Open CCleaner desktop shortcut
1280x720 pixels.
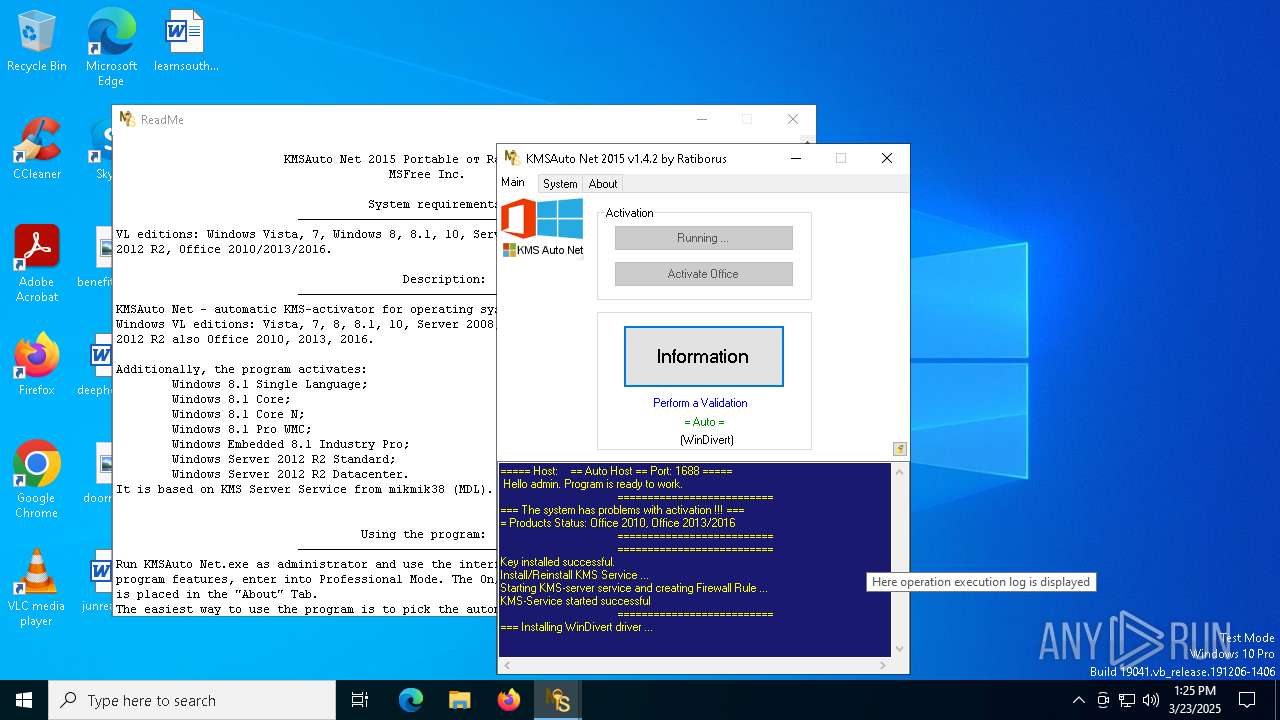(37, 149)
